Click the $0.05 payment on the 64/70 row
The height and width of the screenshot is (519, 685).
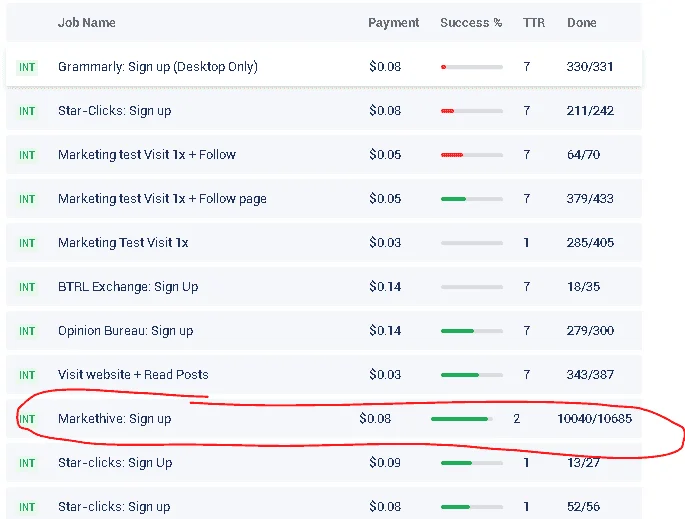tap(385, 155)
